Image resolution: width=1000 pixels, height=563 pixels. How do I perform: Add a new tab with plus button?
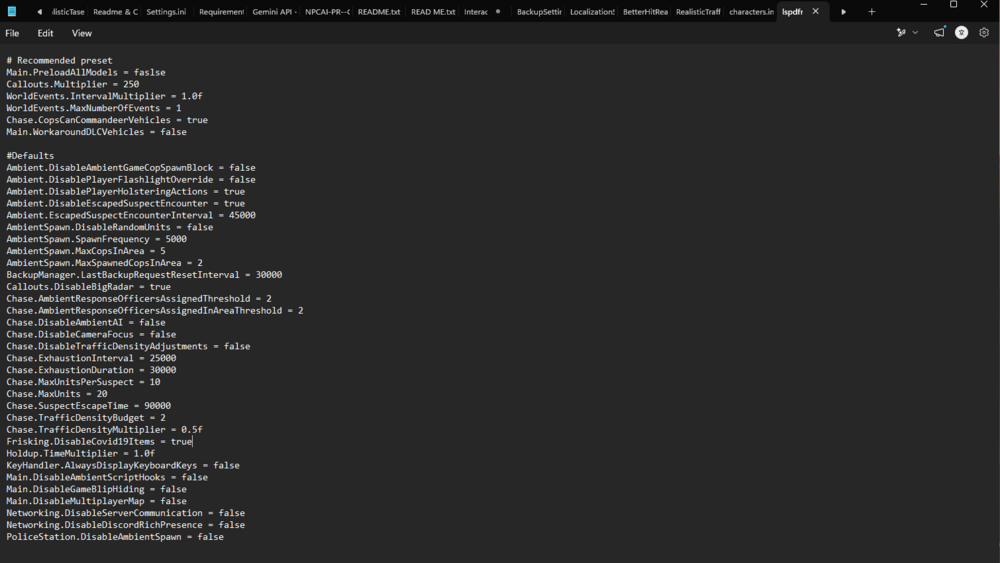(x=871, y=11)
